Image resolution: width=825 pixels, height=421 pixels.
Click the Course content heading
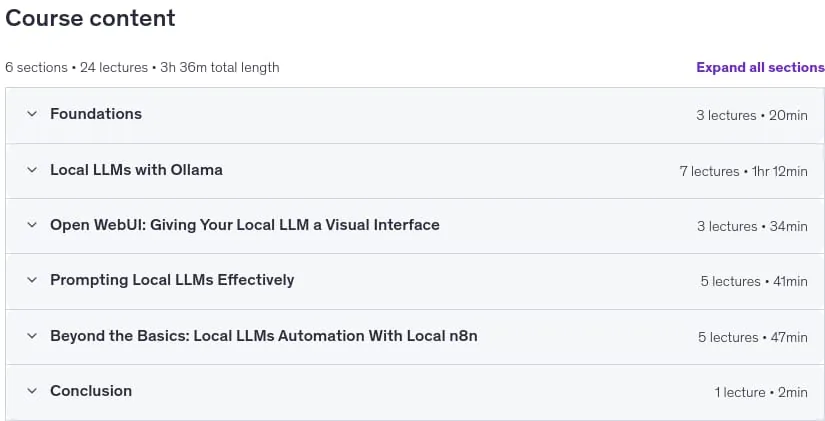coord(90,18)
